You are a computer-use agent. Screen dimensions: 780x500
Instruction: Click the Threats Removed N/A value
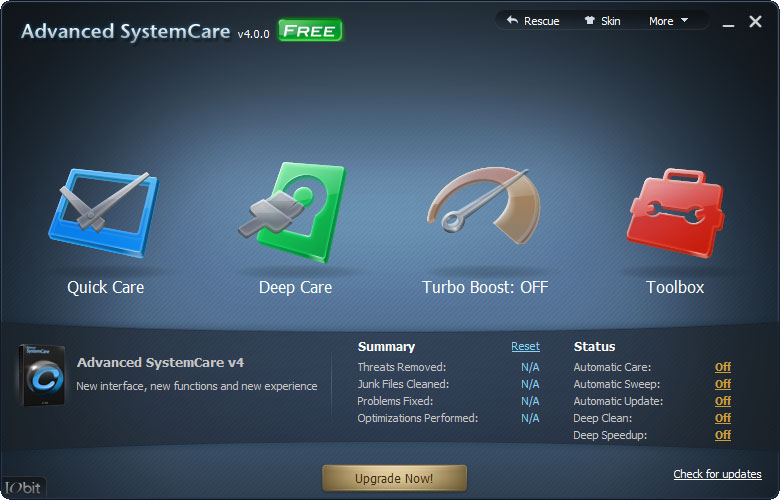coord(530,367)
